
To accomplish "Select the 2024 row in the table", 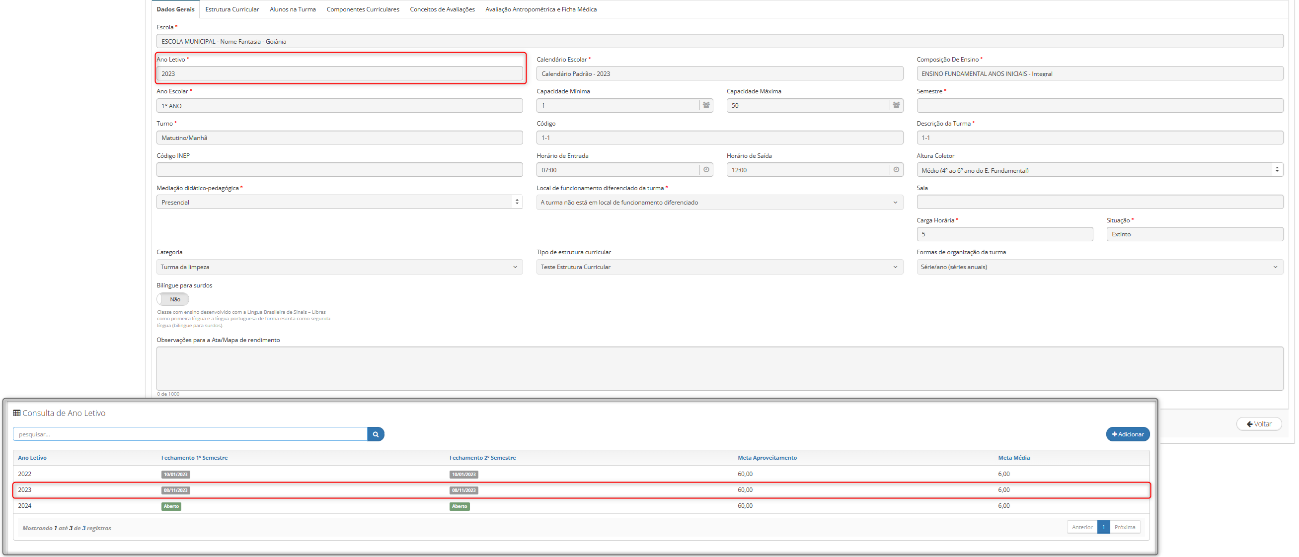I will (x=581, y=506).
